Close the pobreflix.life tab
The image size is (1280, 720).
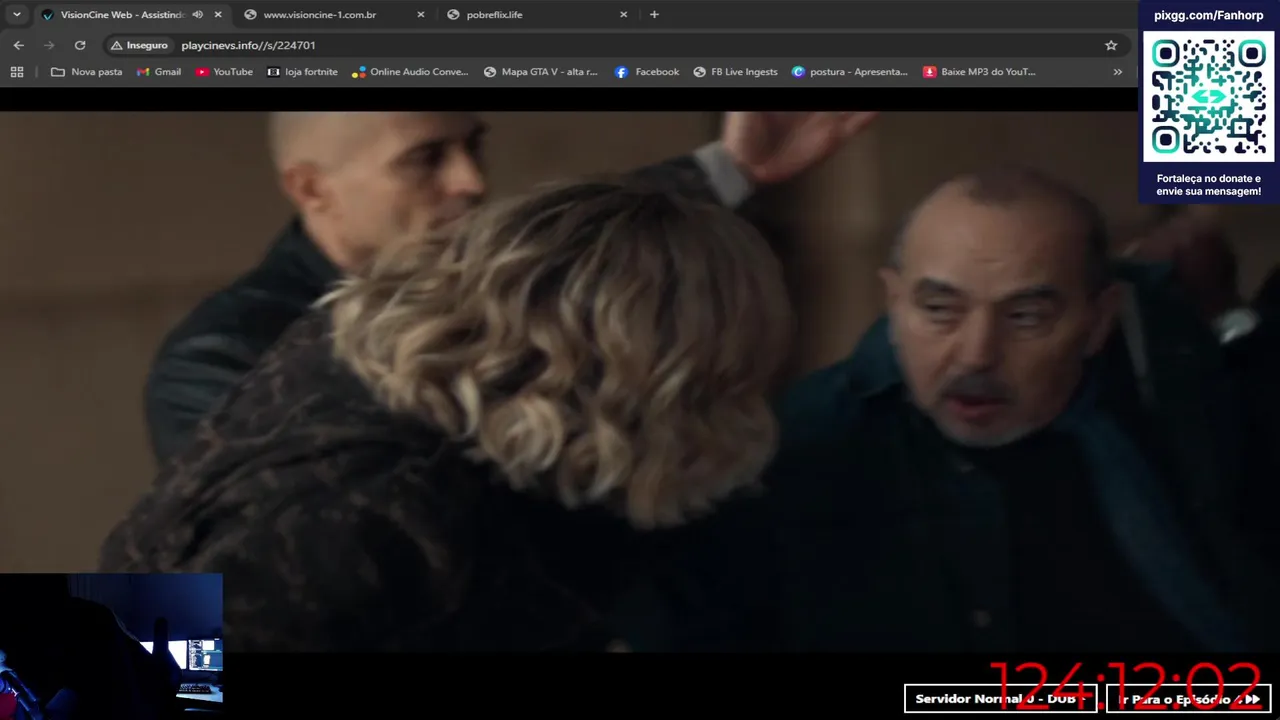(x=624, y=15)
